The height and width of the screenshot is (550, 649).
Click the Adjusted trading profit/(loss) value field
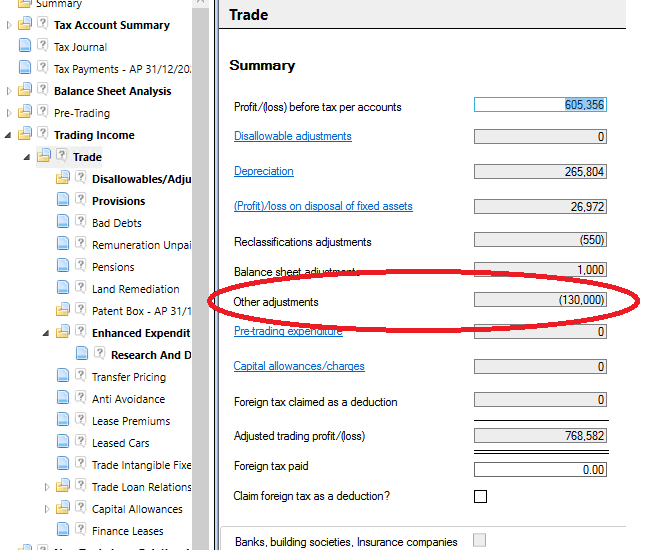pyautogui.click(x=540, y=435)
